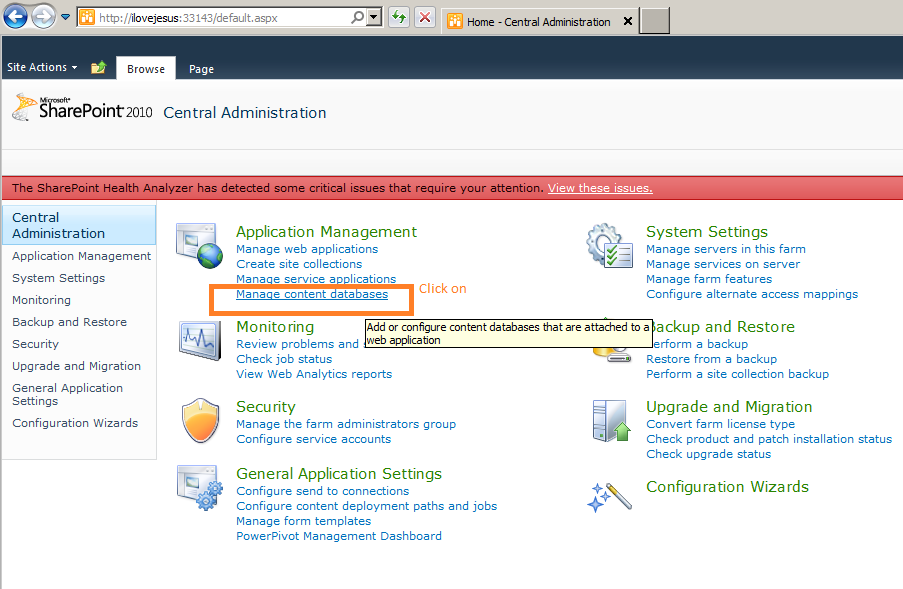Click the Configuration Wizards wand icon
The width and height of the screenshot is (903, 589).
(609, 497)
